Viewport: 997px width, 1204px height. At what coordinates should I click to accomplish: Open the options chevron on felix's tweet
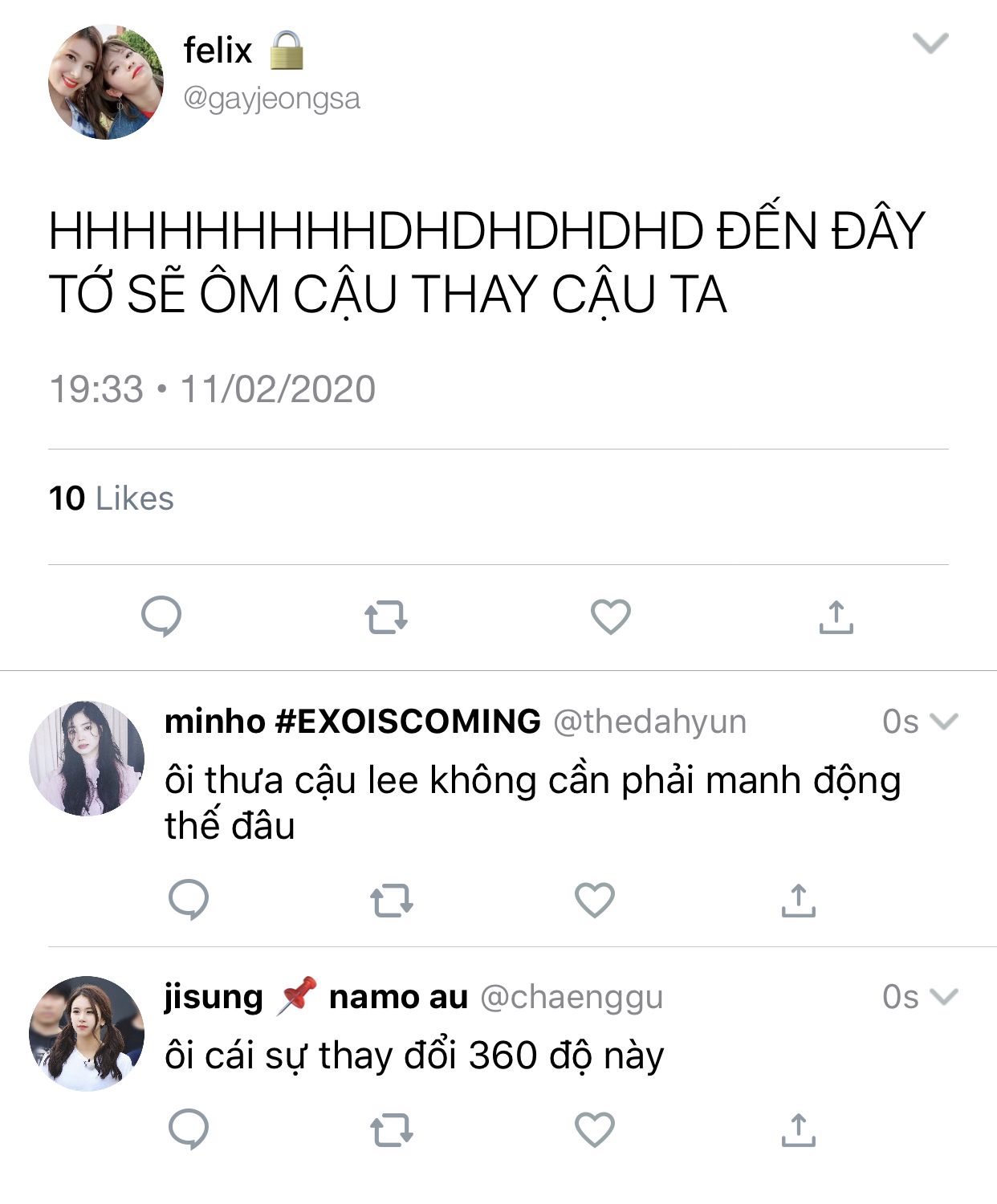coord(931,43)
